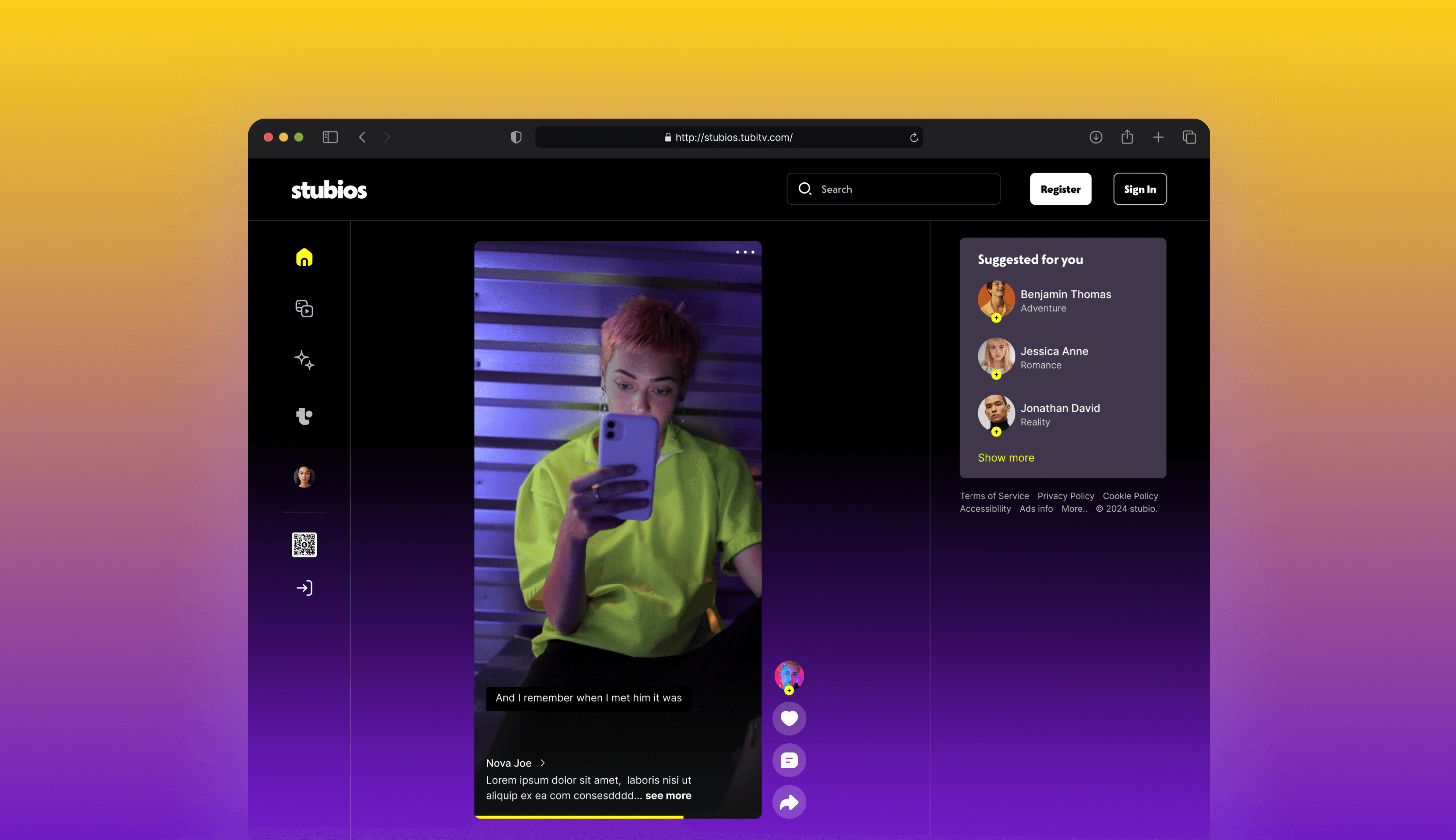The height and width of the screenshot is (840, 1456).
Task: Open the privacy shield icon
Action: [516, 137]
